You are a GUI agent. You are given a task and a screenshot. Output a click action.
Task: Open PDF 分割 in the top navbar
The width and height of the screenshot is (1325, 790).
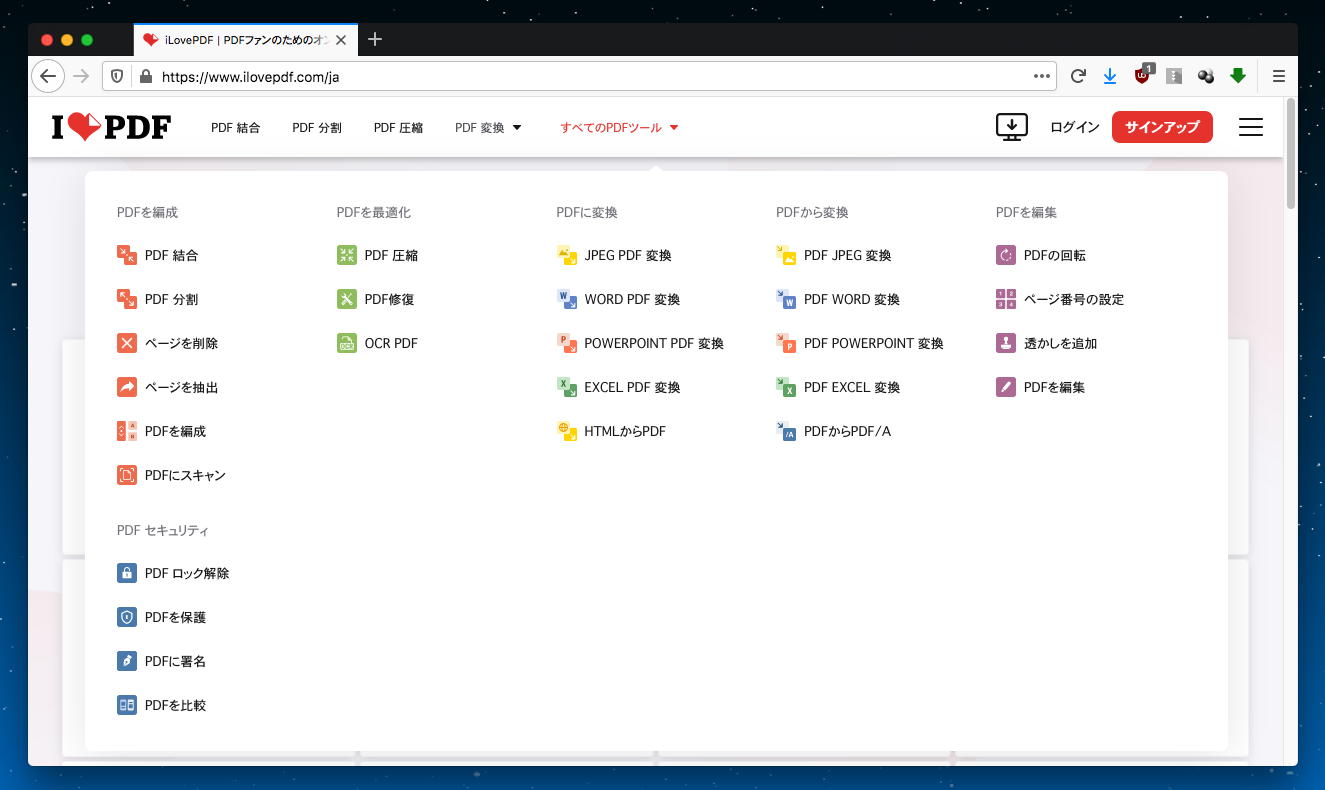coord(317,128)
